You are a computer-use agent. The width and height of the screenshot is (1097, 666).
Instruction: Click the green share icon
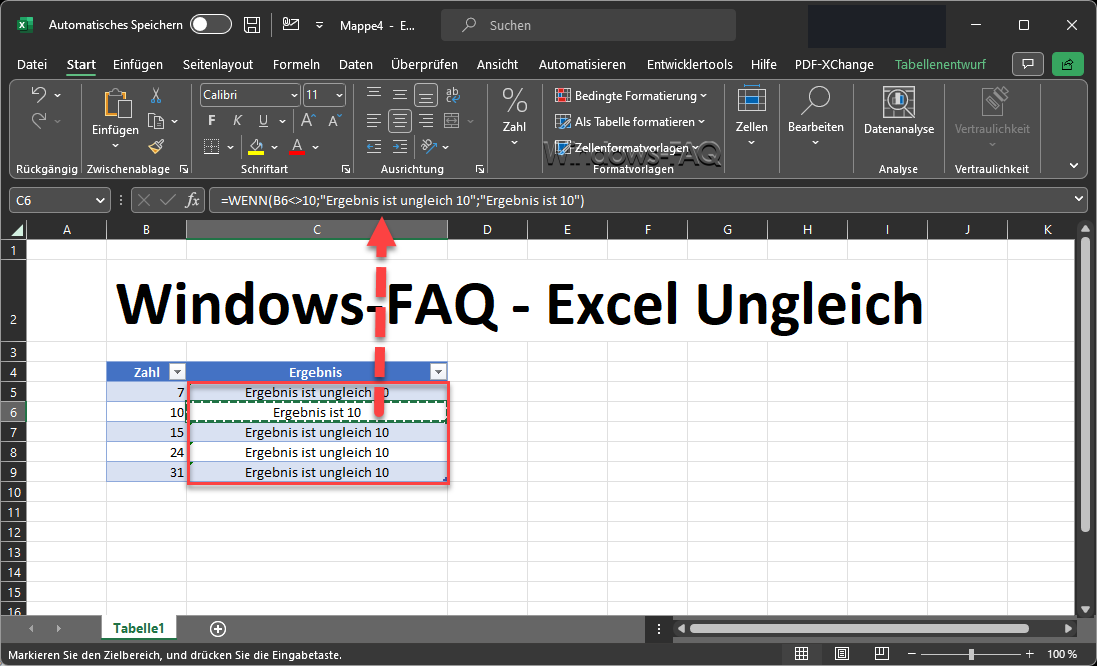[1068, 64]
